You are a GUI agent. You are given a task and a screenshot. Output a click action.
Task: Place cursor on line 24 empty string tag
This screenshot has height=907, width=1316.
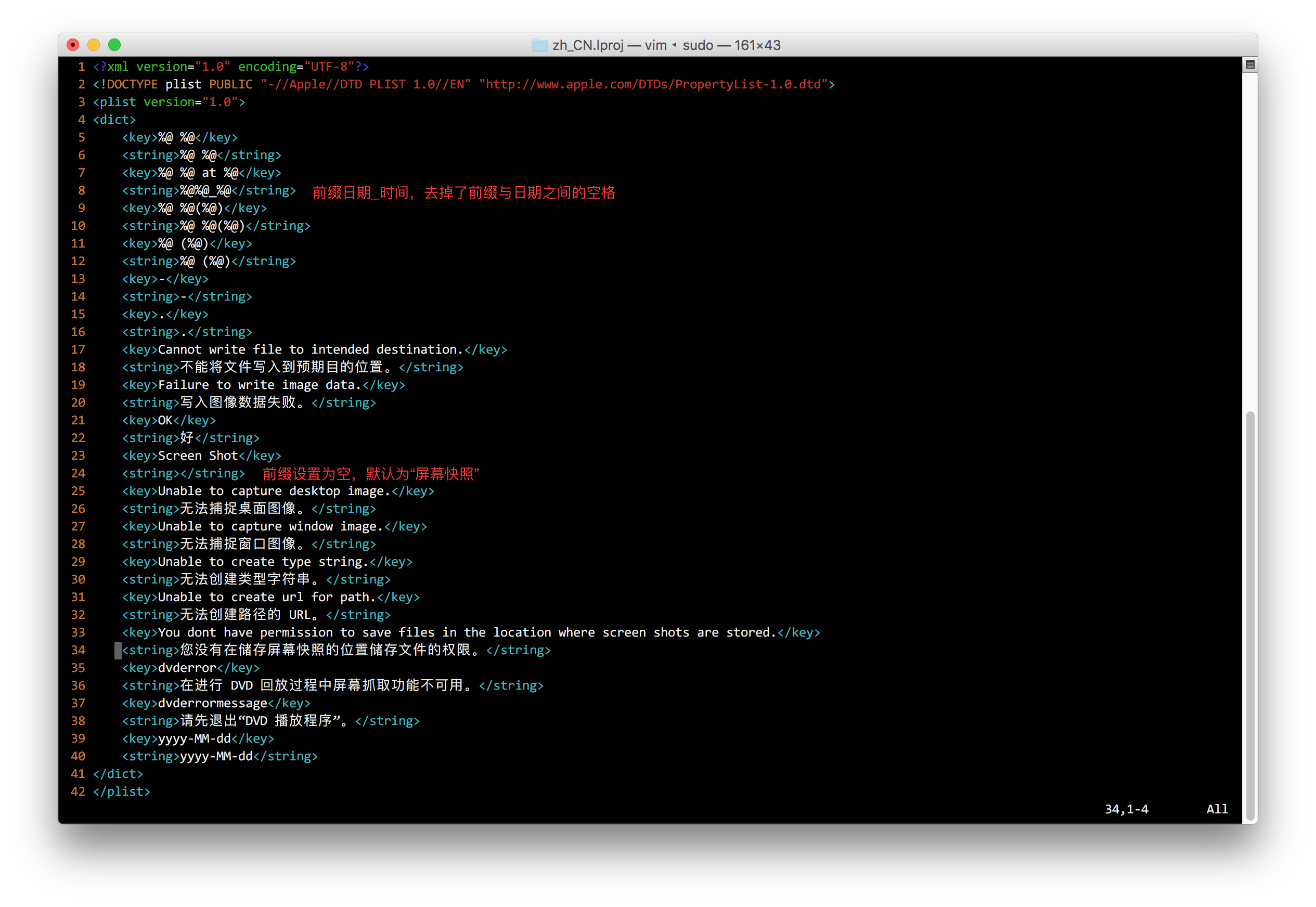(x=184, y=473)
